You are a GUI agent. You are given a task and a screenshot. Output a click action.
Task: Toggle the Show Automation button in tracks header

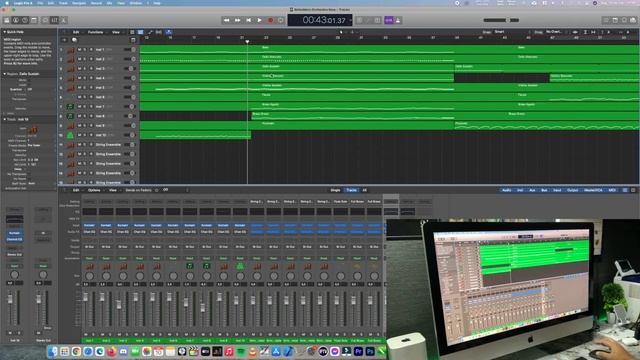[150, 32]
